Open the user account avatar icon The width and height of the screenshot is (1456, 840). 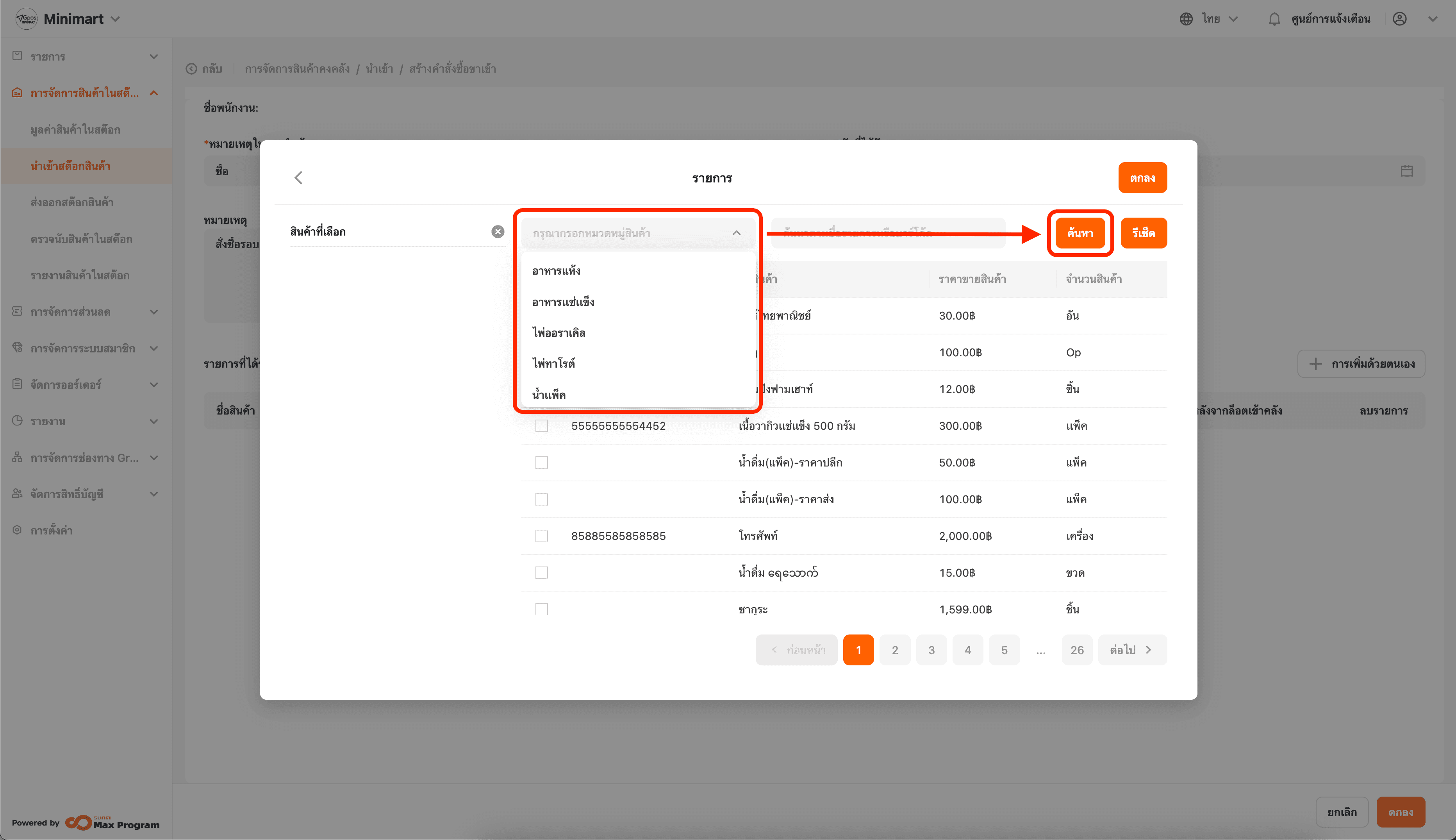coord(1399,19)
